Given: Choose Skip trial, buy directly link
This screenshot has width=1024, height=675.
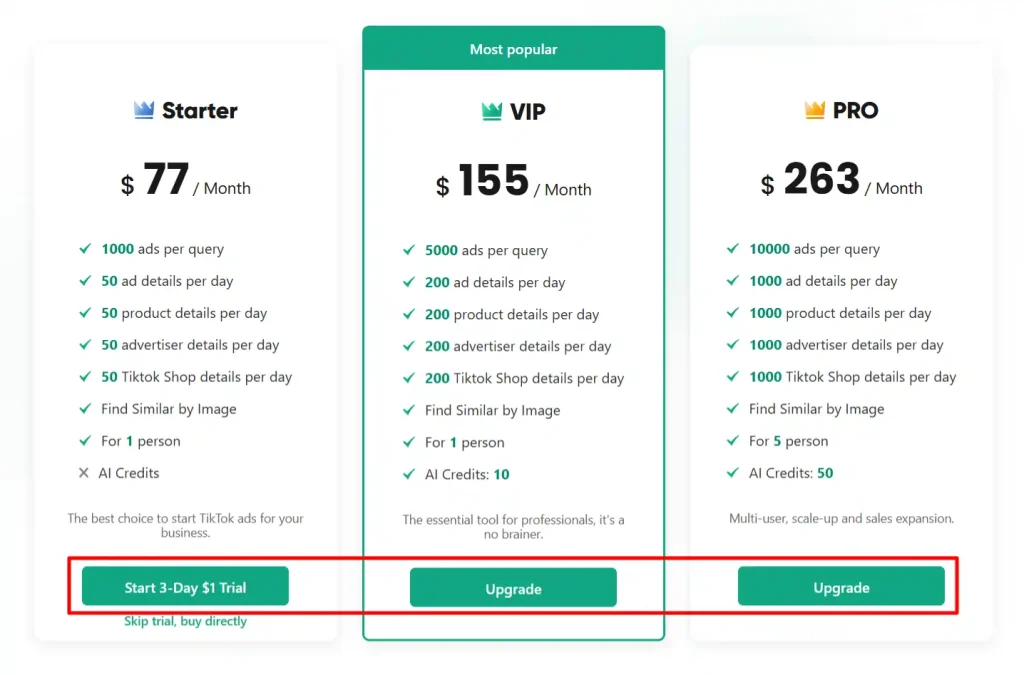Looking at the screenshot, I should click(x=185, y=621).
